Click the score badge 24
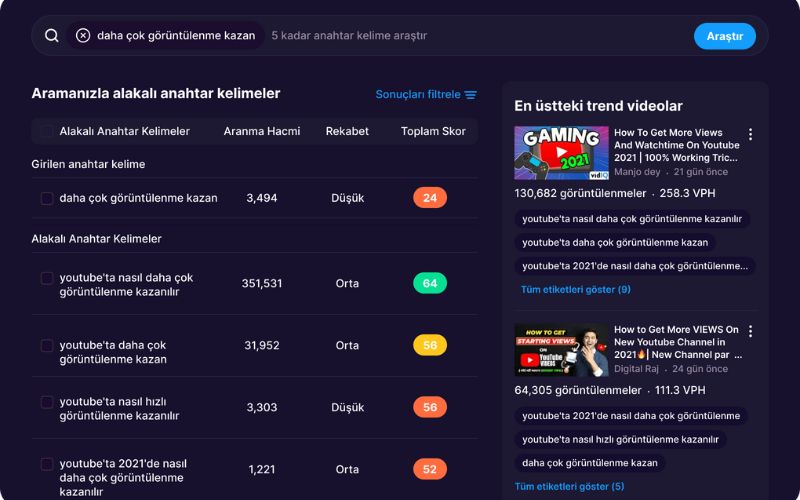Image resolution: width=800 pixels, height=500 pixels. click(x=430, y=197)
